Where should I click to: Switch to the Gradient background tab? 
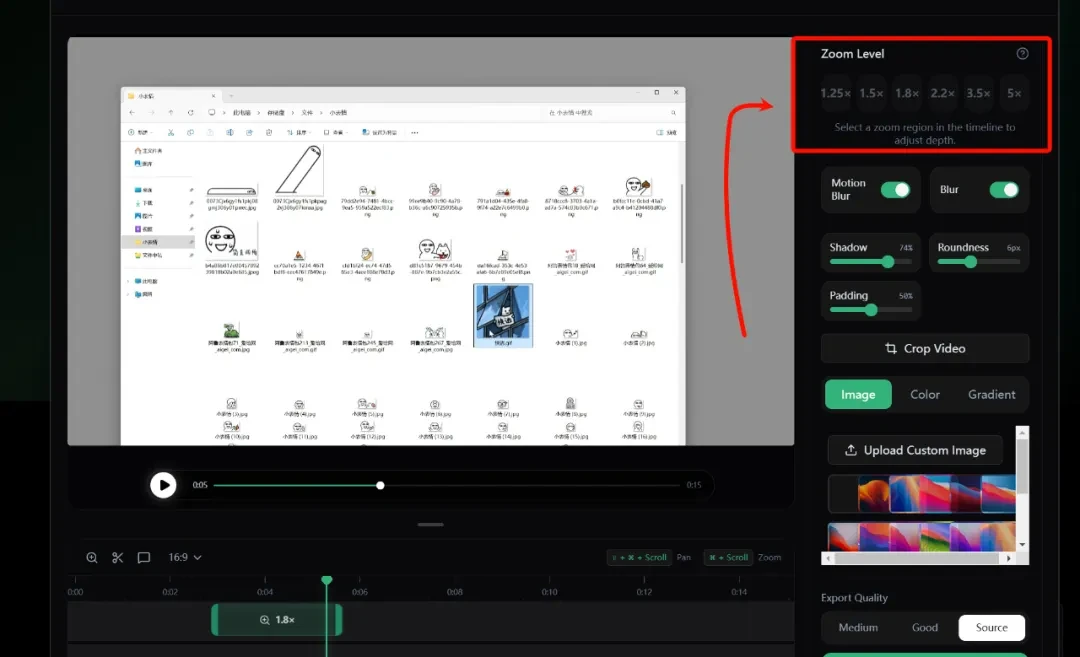coord(991,395)
